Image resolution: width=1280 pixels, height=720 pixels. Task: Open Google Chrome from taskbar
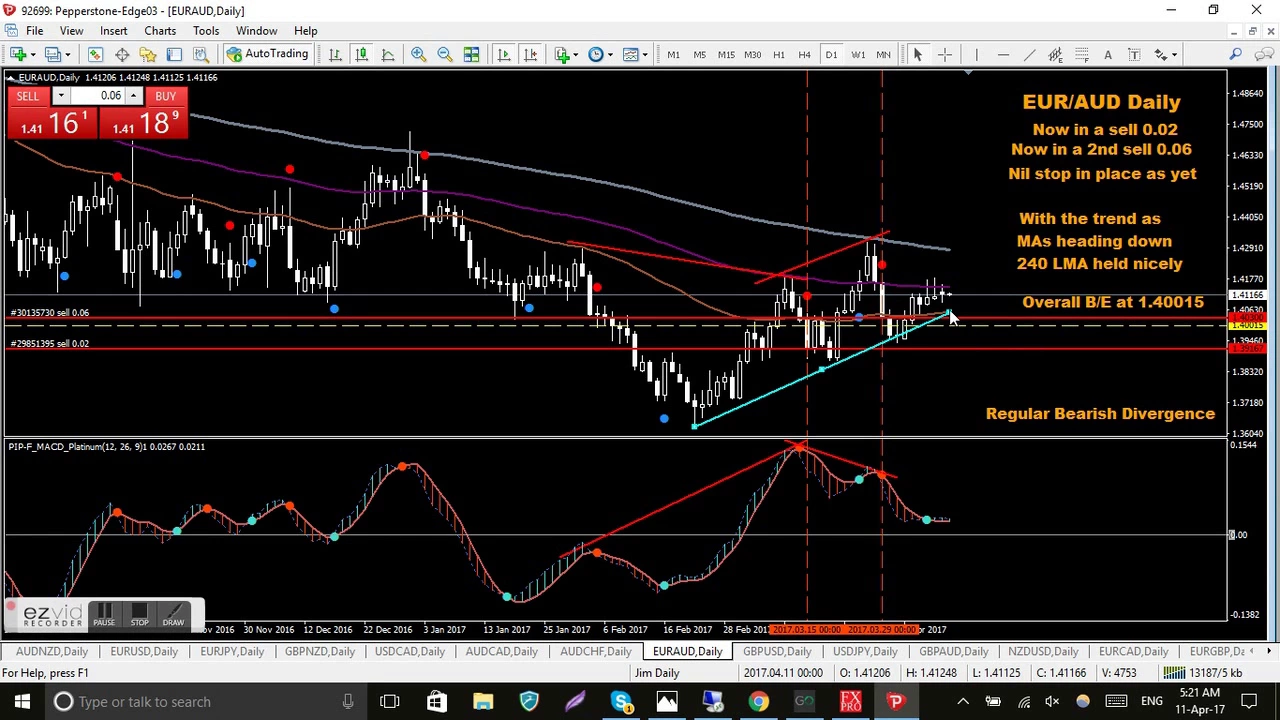(x=759, y=701)
